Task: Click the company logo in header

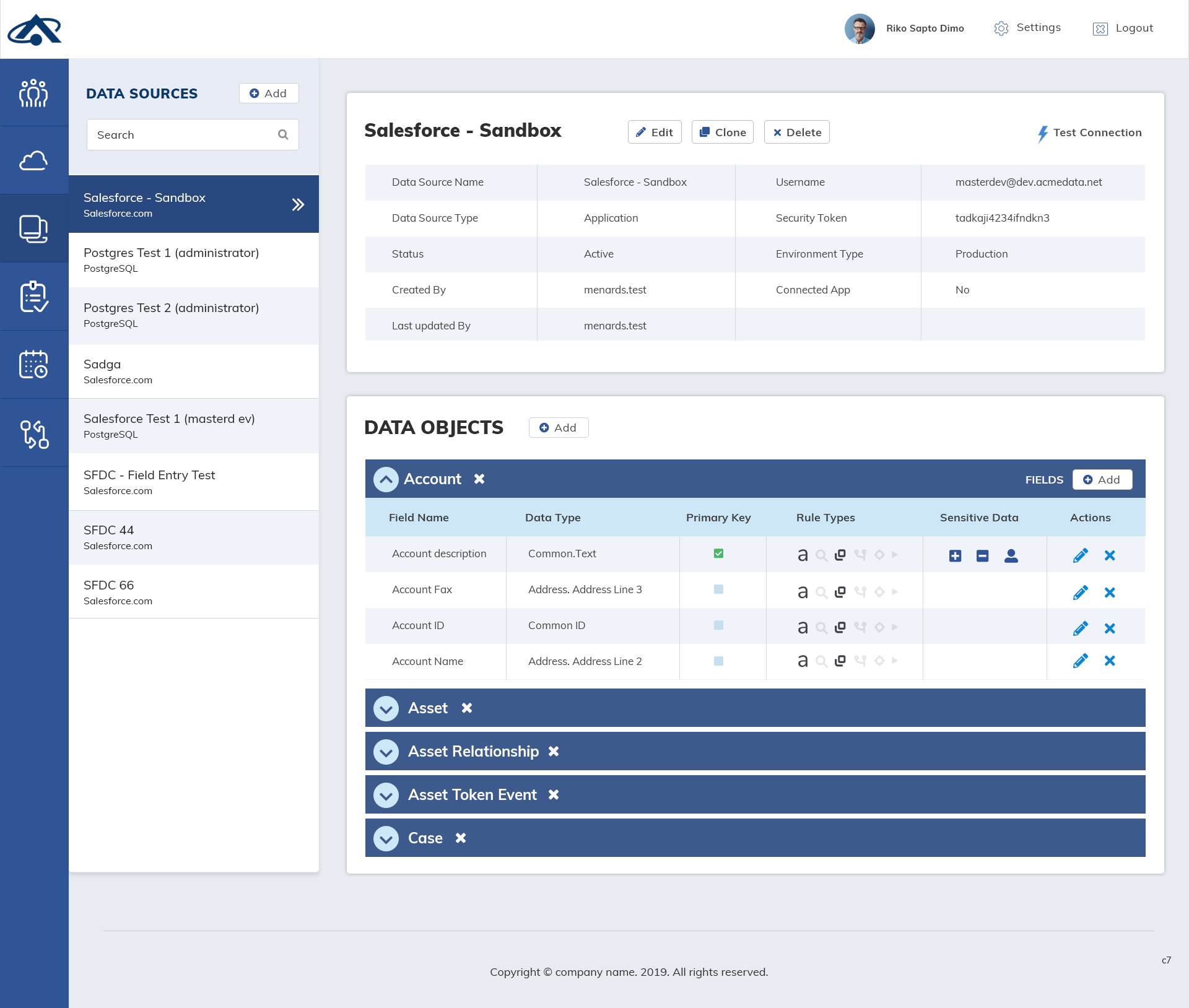Action: [35, 30]
